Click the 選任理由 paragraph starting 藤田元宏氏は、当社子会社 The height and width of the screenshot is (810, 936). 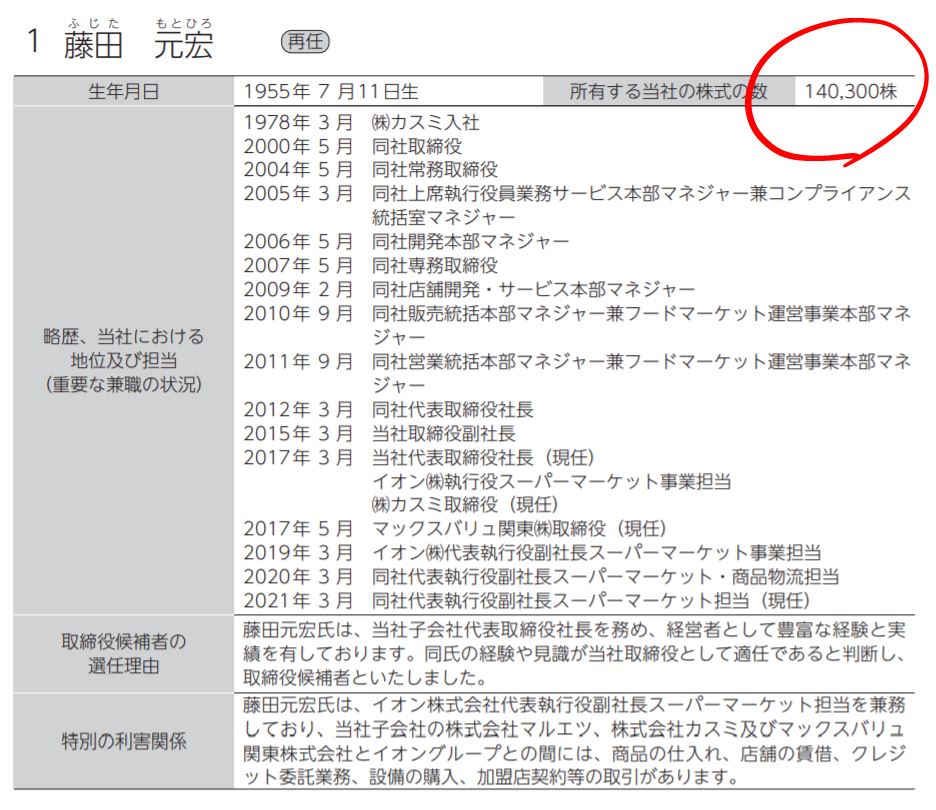coord(574,654)
